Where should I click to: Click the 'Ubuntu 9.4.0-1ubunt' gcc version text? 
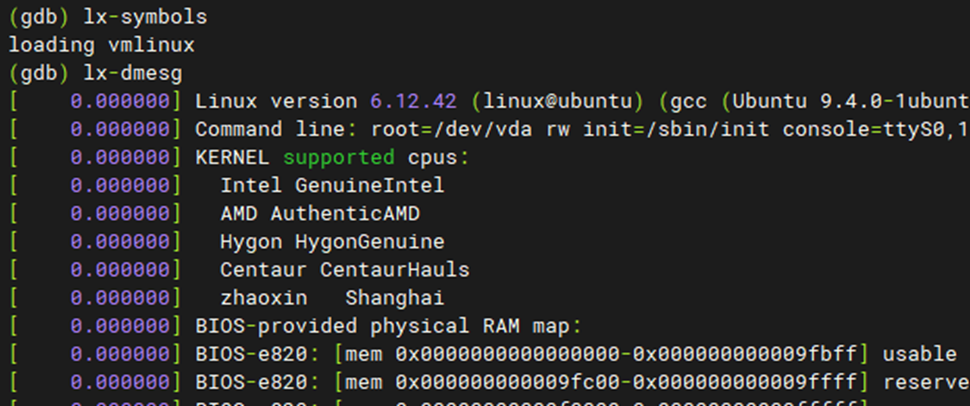pos(851,102)
